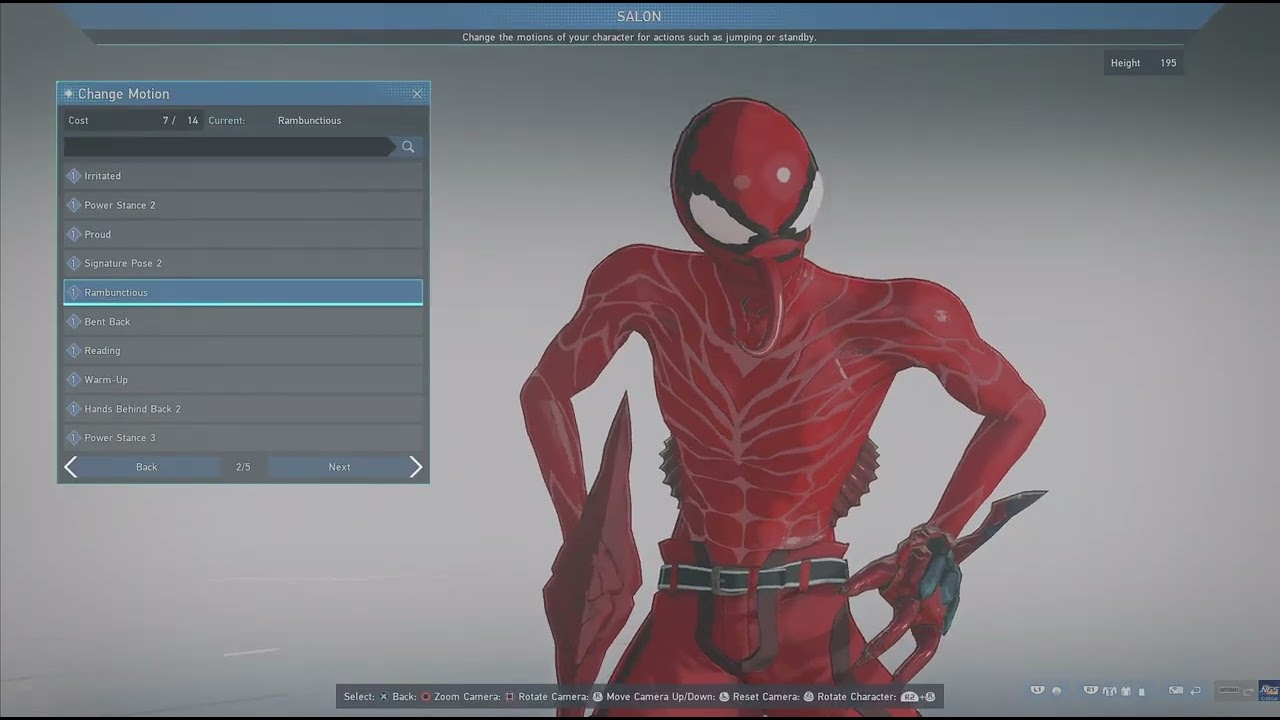Click the right arrow page chevron
This screenshot has height=720, width=1280.
(x=416, y=467)
